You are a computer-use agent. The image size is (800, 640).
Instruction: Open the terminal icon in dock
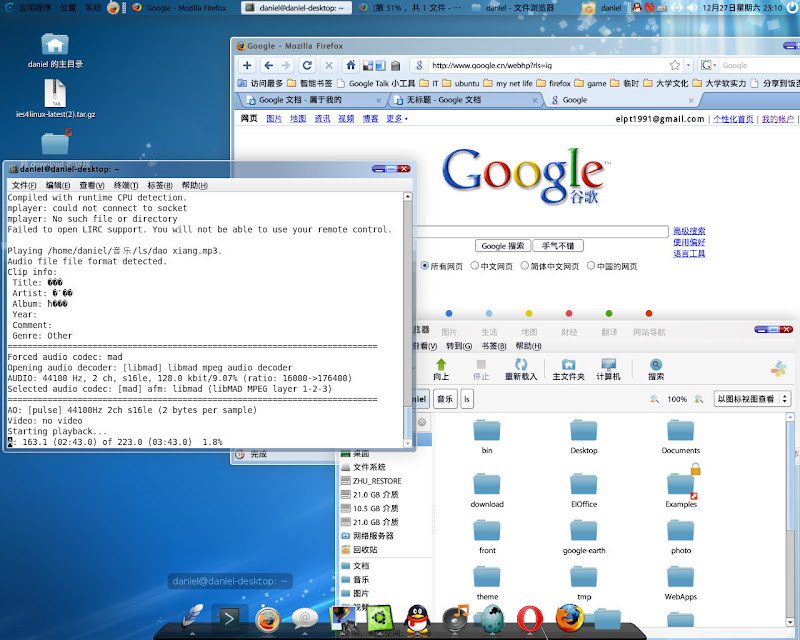[229, 619]
